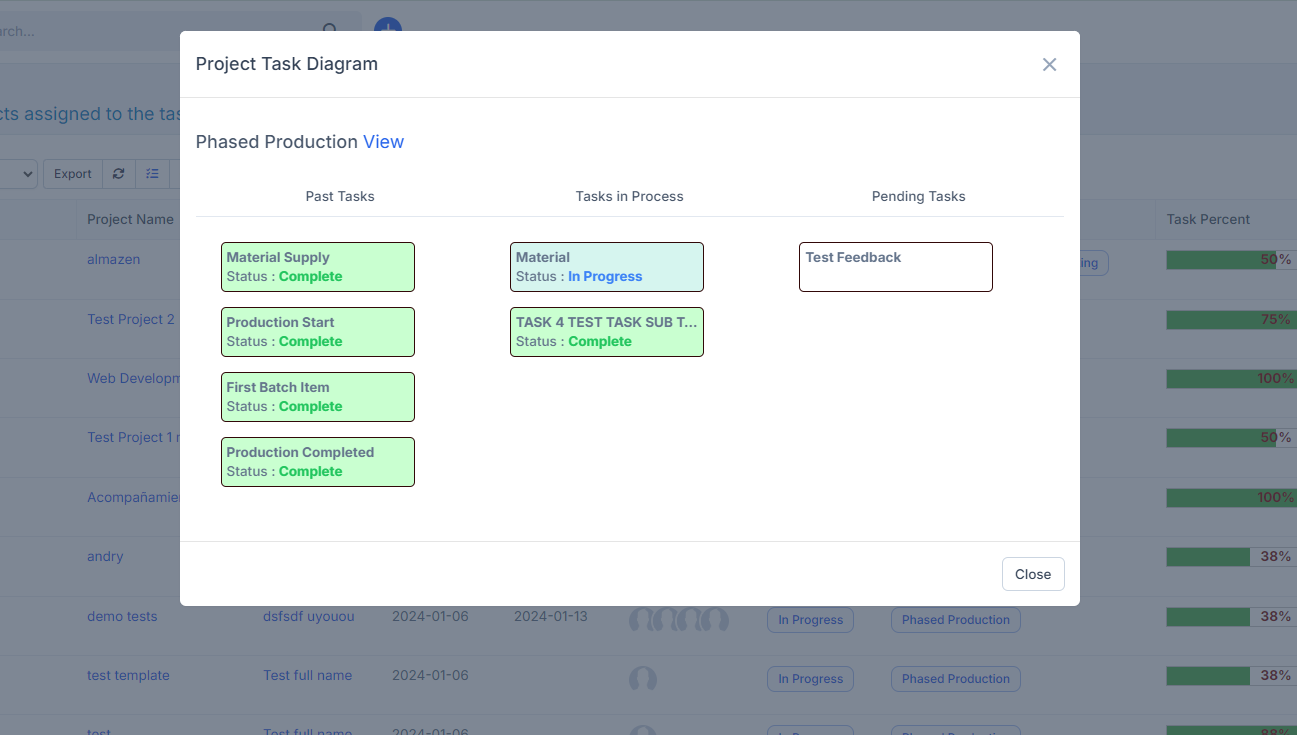Click the avatar group in demo tests row
The width and height of the screenshot is (1297, 735).
tap(678, 620)
